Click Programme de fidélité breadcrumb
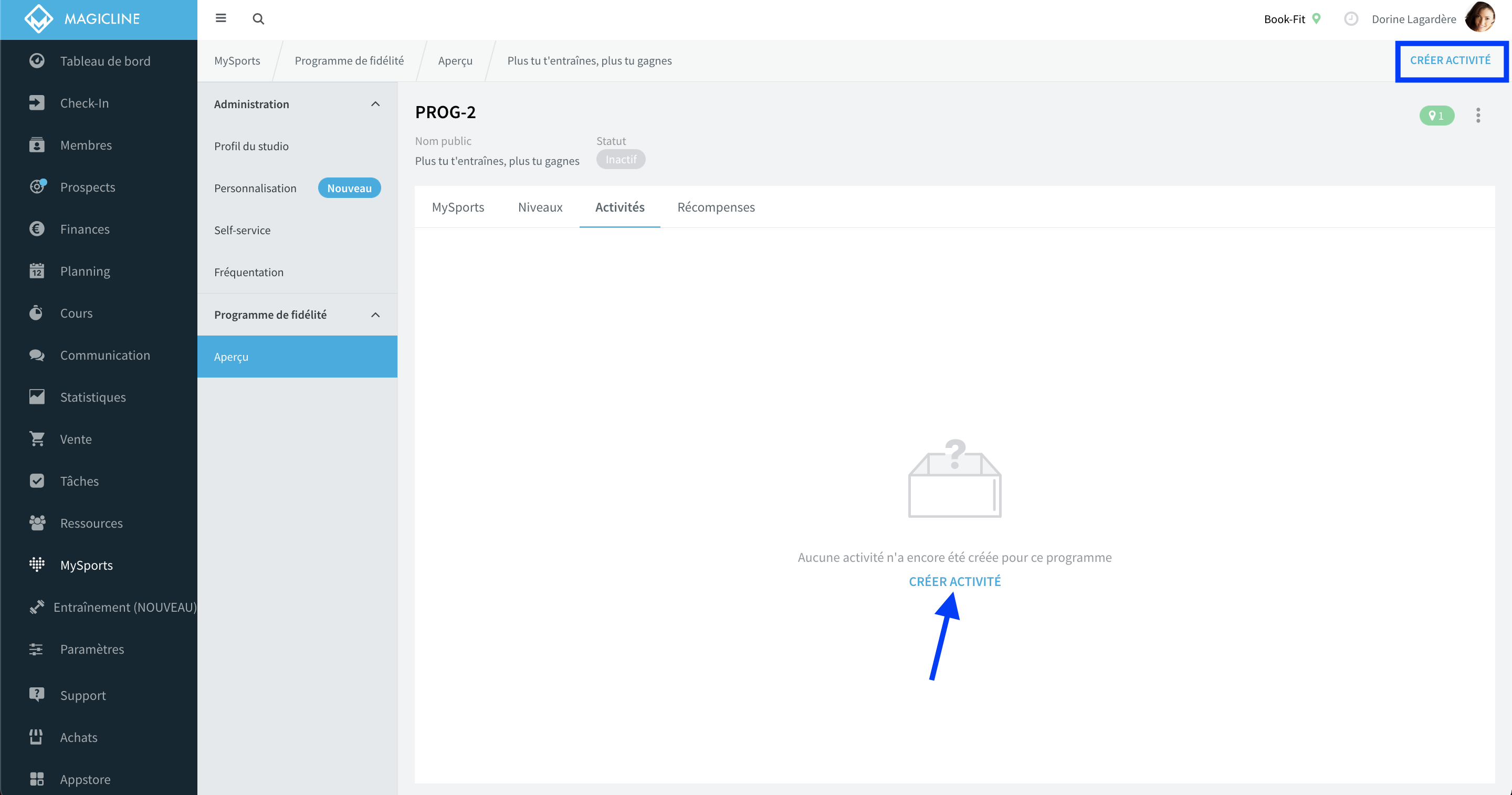 pyautogui.click(x=349, y=60)
